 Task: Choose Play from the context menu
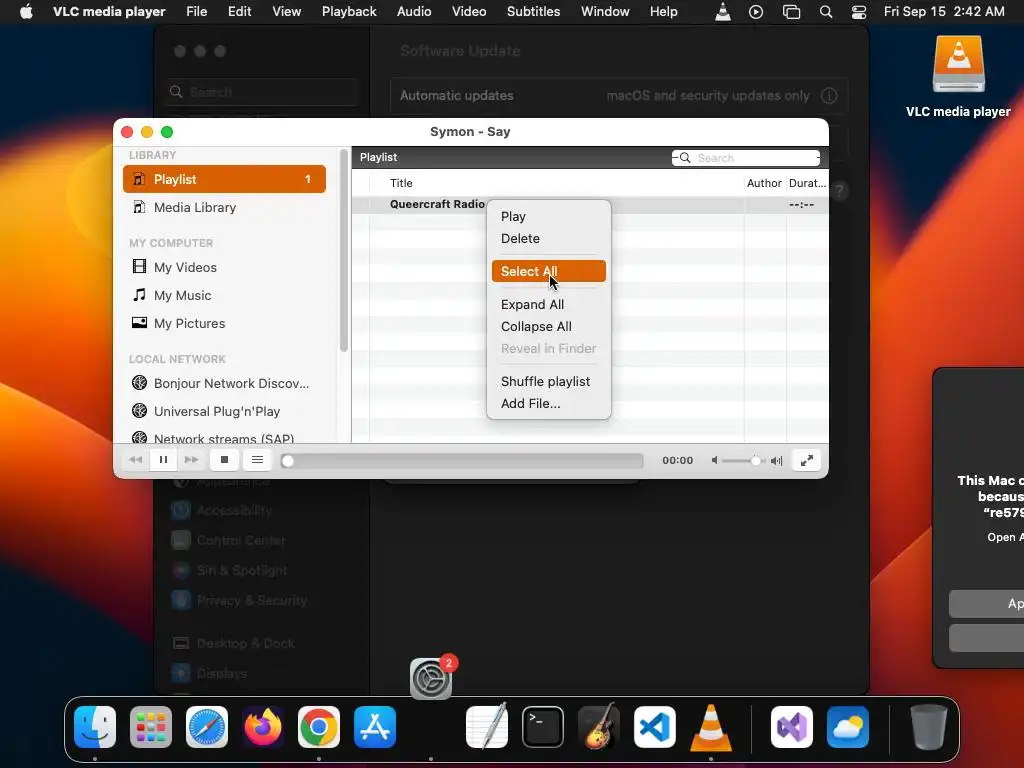[x=549, y=216]
